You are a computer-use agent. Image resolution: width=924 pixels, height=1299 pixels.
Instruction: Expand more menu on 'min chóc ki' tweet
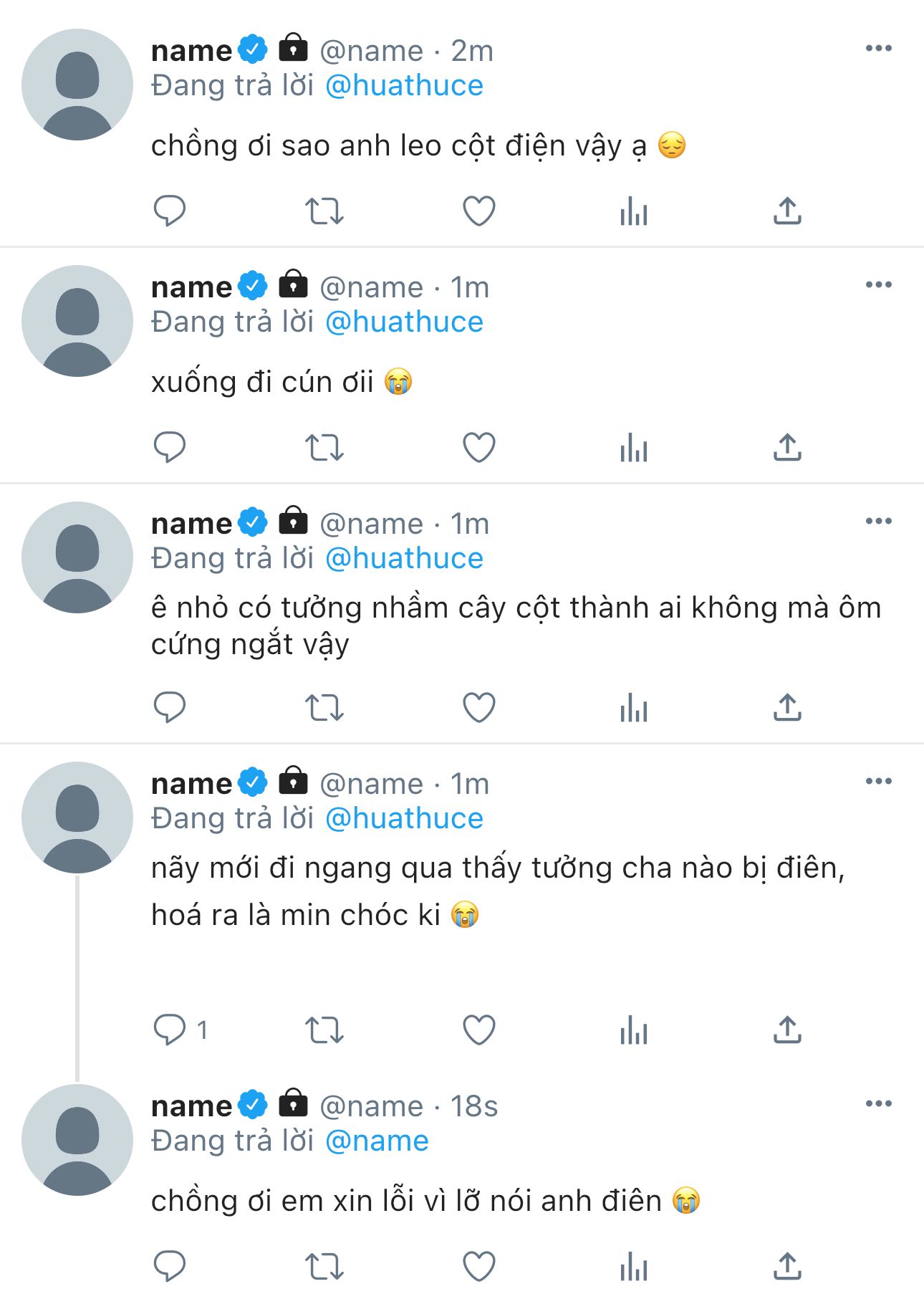click(x=878, y=782)
